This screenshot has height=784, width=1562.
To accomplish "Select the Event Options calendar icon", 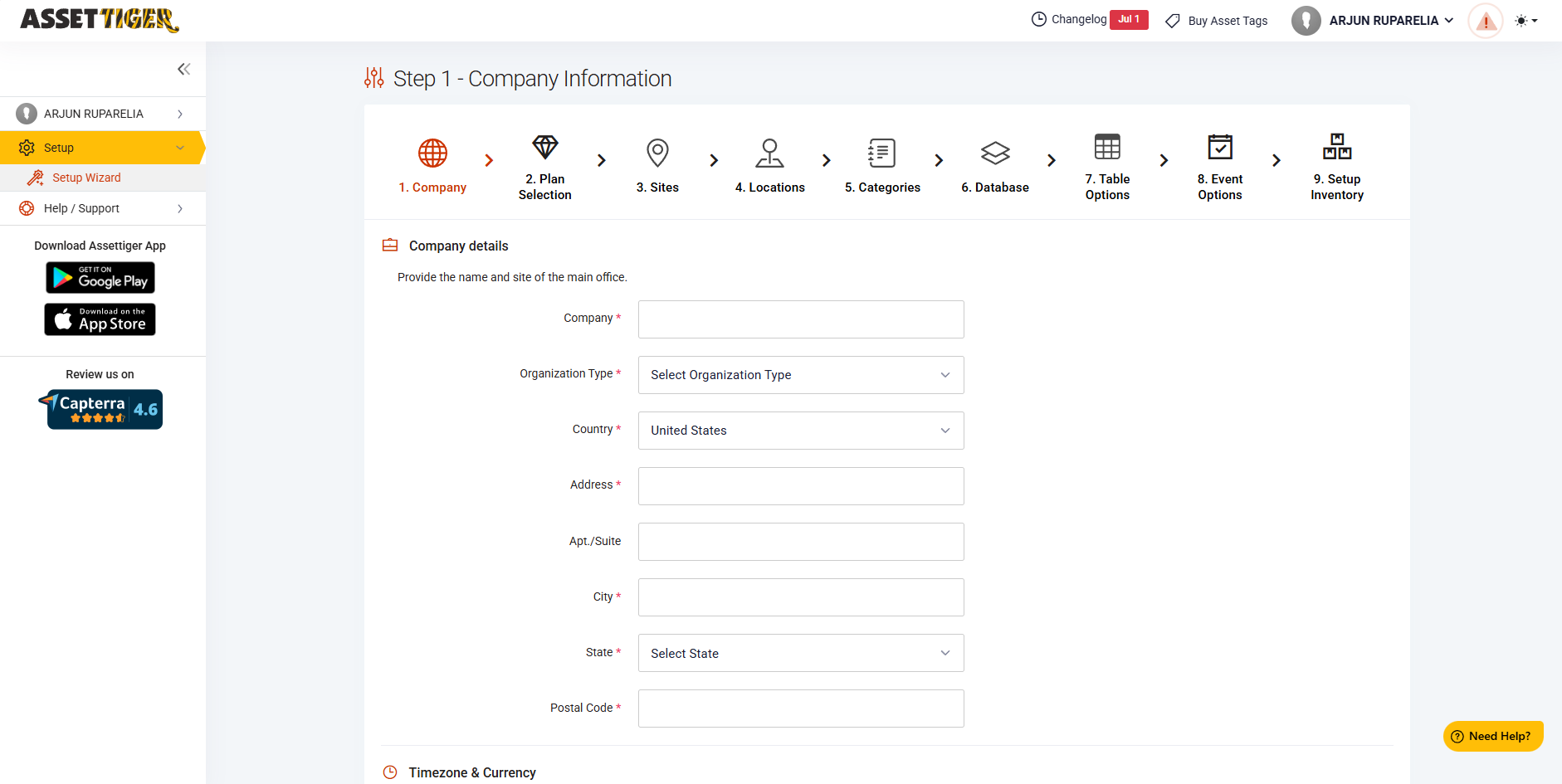I will coord(1219,147).
